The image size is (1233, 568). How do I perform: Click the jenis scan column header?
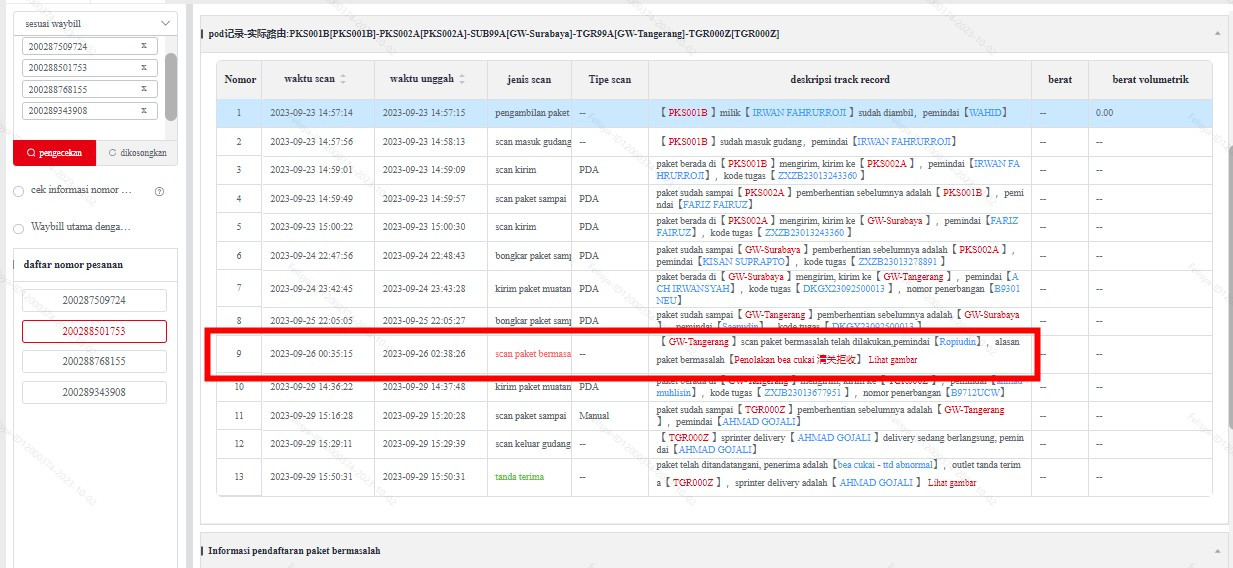529,80
